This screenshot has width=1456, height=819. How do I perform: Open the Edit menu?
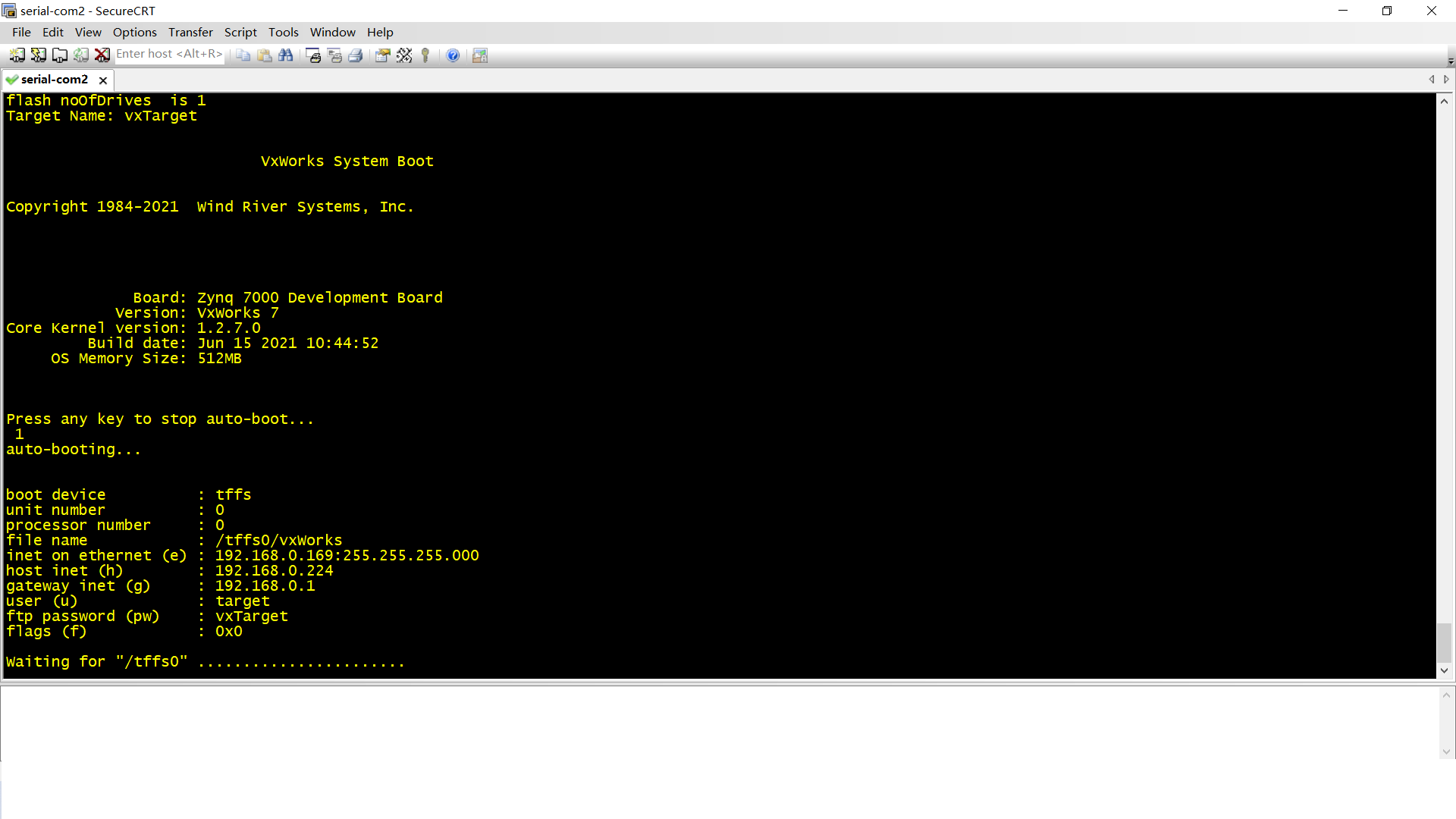point(53,32)
